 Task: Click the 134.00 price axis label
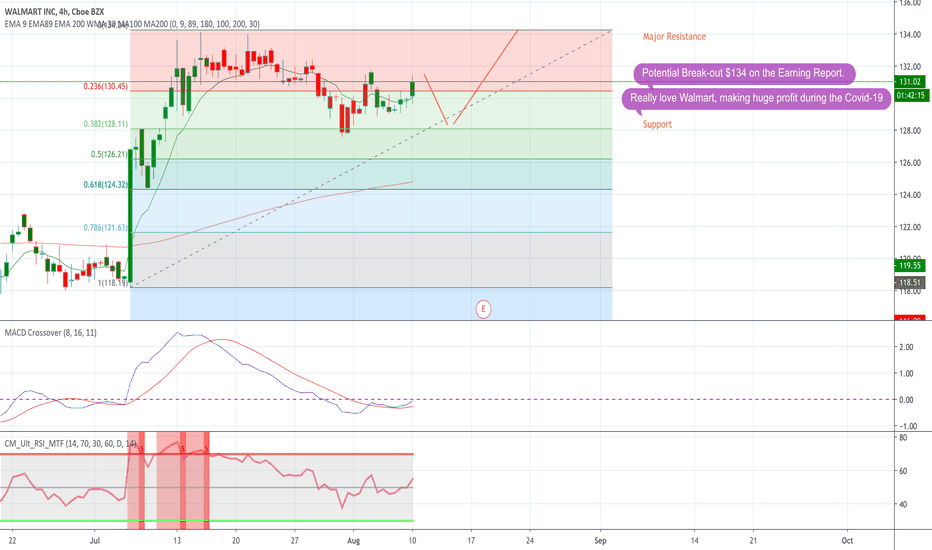(910, 35)
